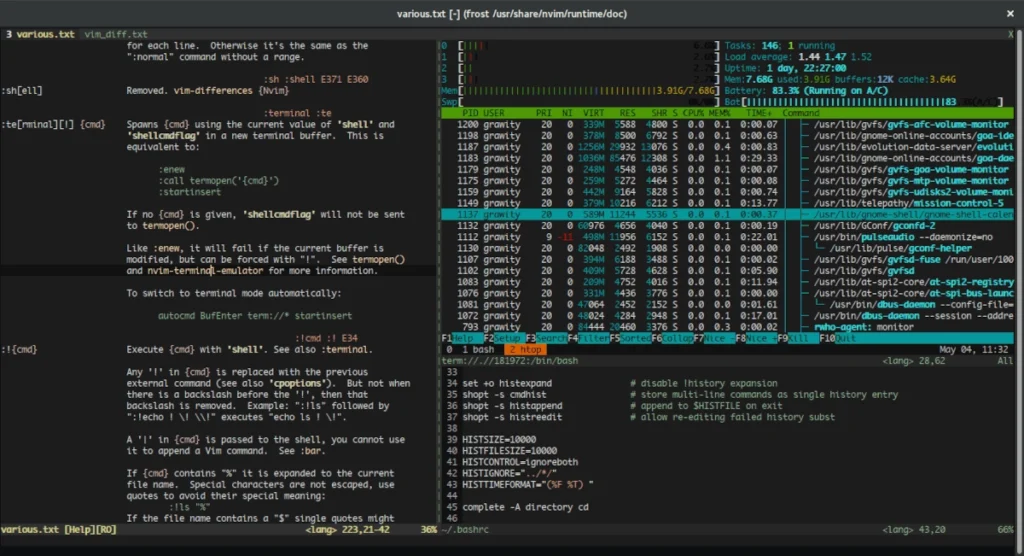
Task: Click F7 Nice - in htop
Action: [x=714, y=338]
